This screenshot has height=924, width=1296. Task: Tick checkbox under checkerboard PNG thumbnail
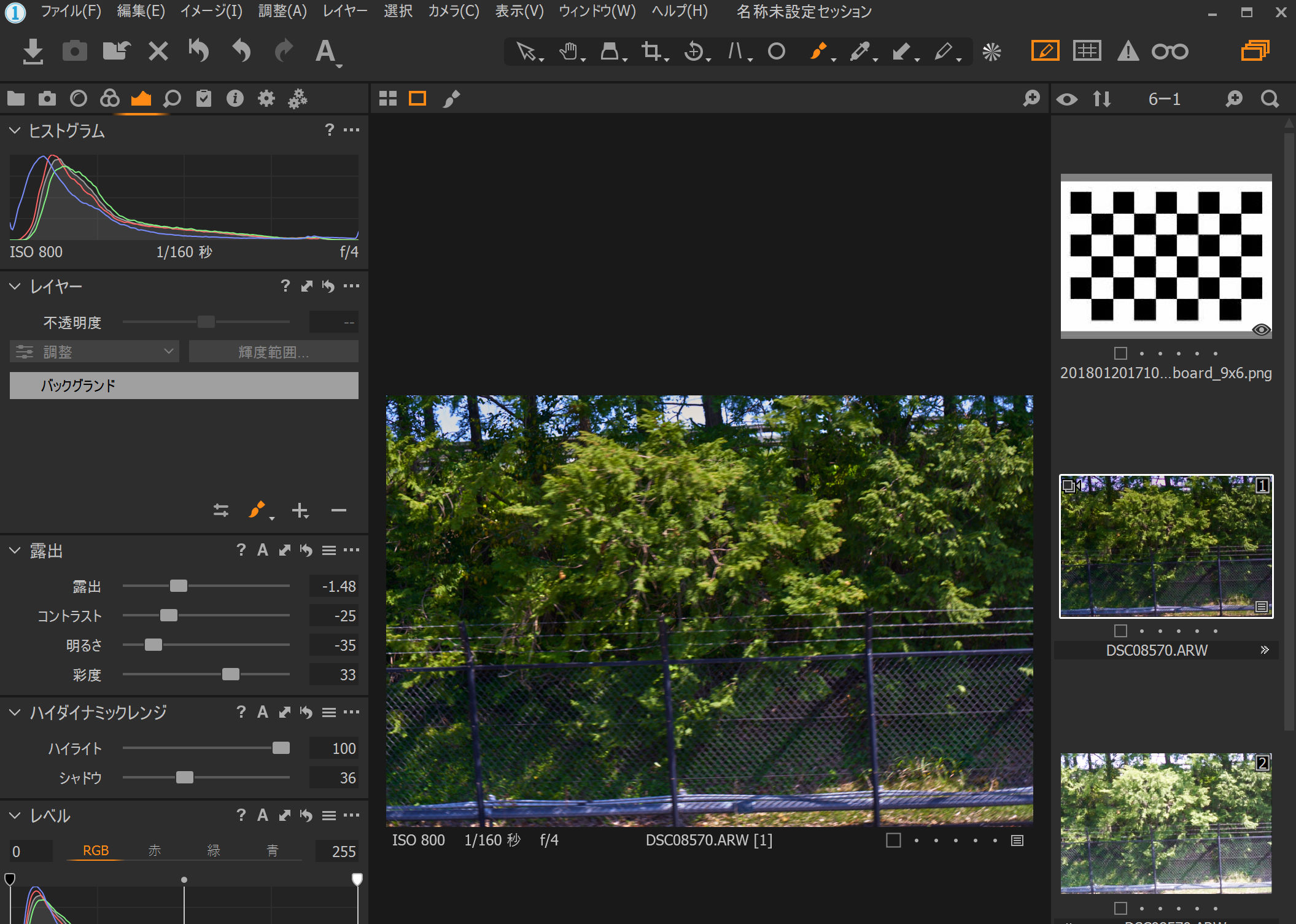1120,353
